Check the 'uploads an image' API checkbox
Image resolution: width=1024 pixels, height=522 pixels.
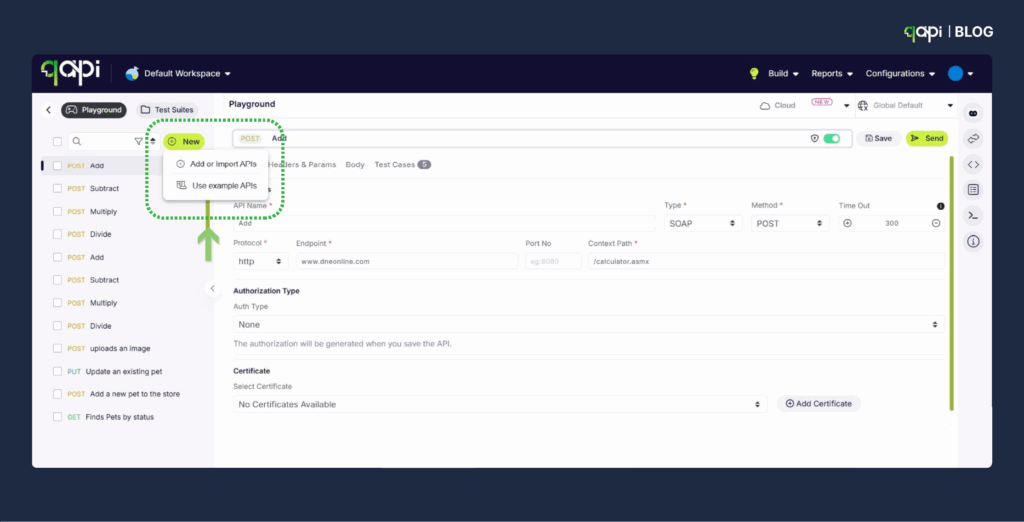coord(57,348)
